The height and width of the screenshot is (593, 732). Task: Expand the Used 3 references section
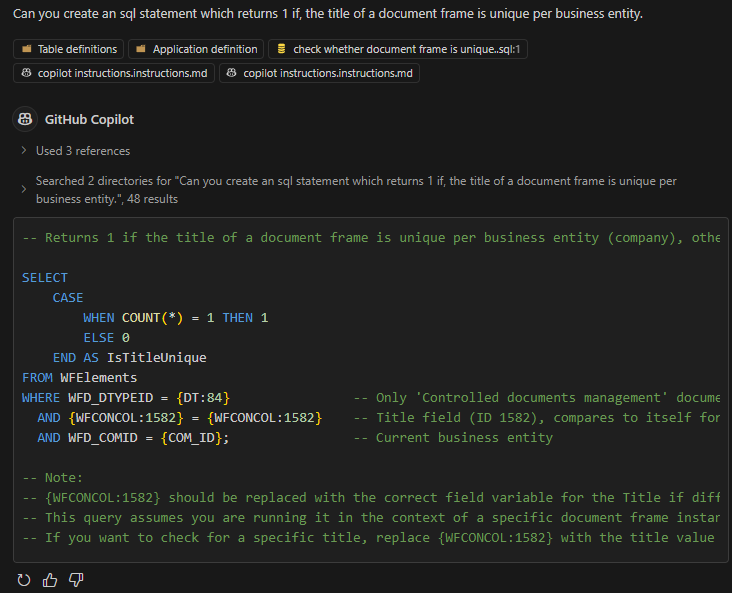tap(24, 150)
